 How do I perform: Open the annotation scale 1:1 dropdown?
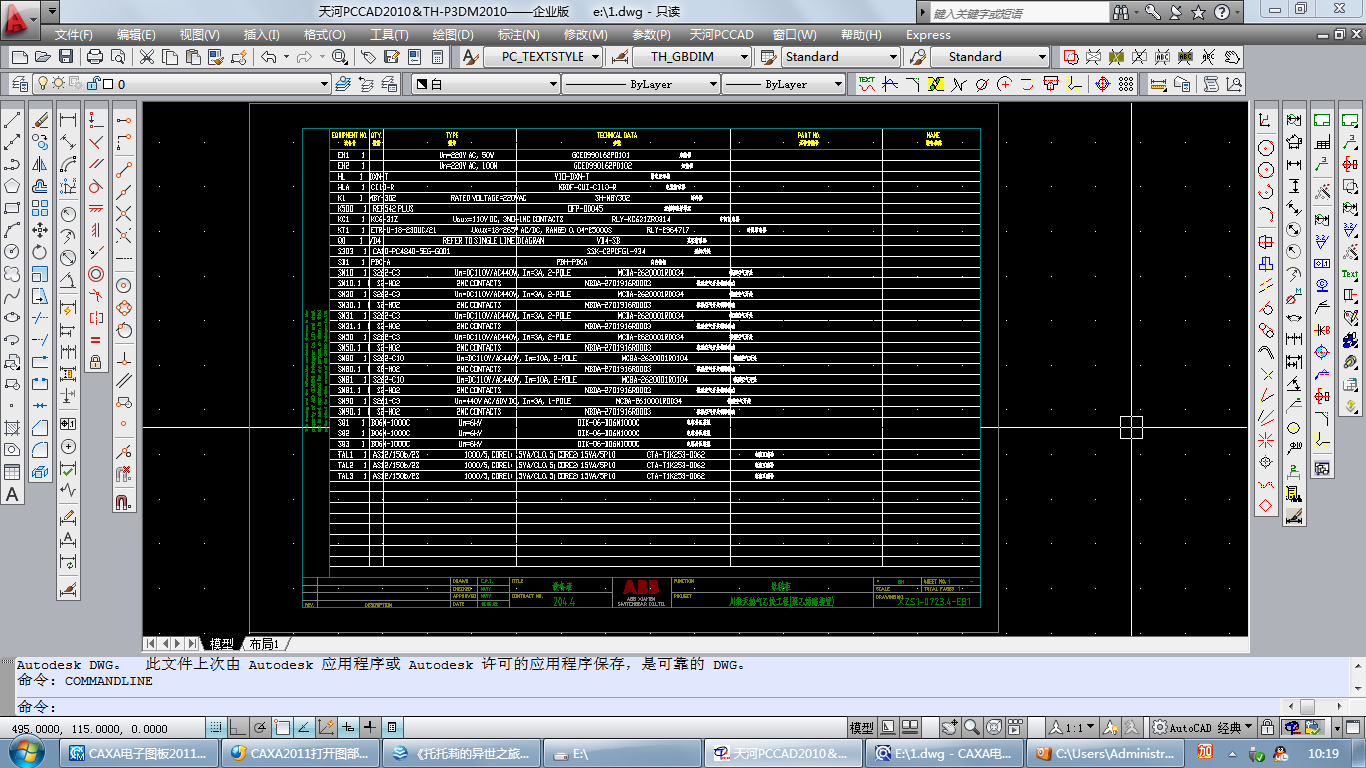tap(1072, 727)
